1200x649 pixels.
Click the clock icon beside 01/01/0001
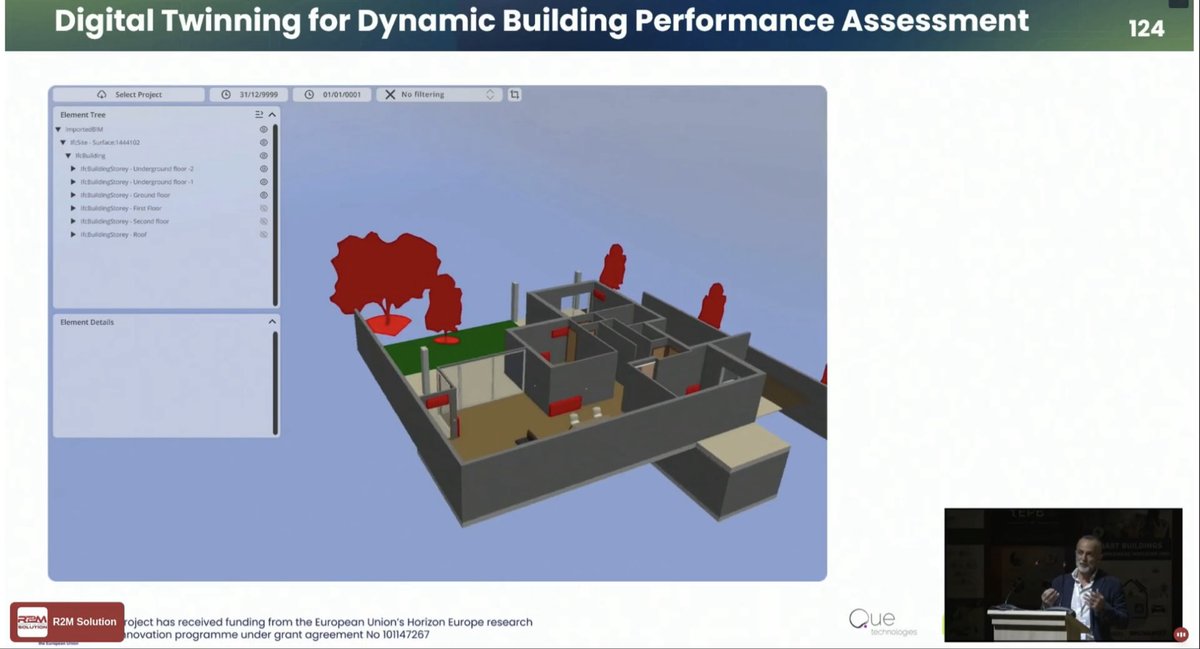pyautogui.click(x=310, y=94)
